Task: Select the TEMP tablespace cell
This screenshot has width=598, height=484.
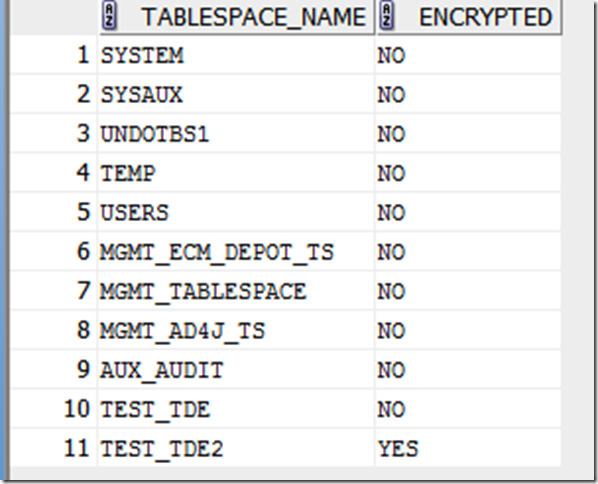Action: tap(236, 173)
